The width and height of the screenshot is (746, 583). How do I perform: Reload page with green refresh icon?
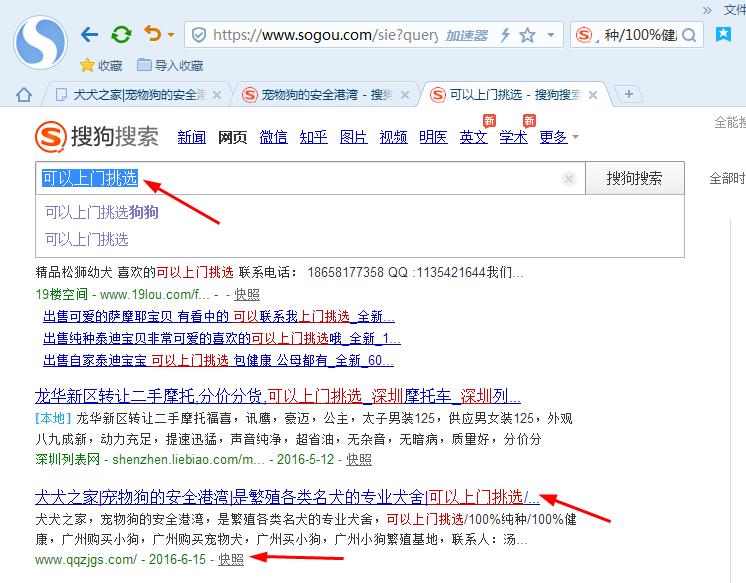(121, 34)
